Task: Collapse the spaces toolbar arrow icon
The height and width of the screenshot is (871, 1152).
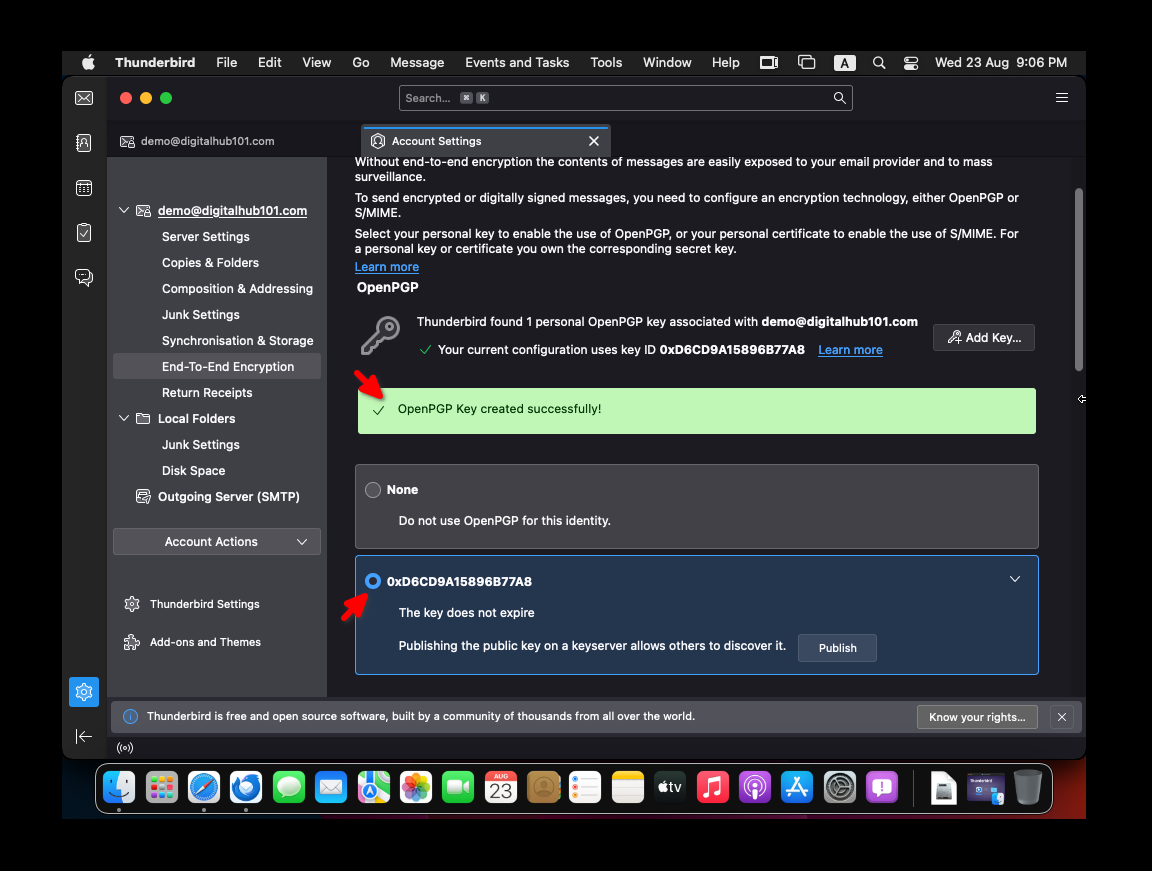Action: pos(84,737)
